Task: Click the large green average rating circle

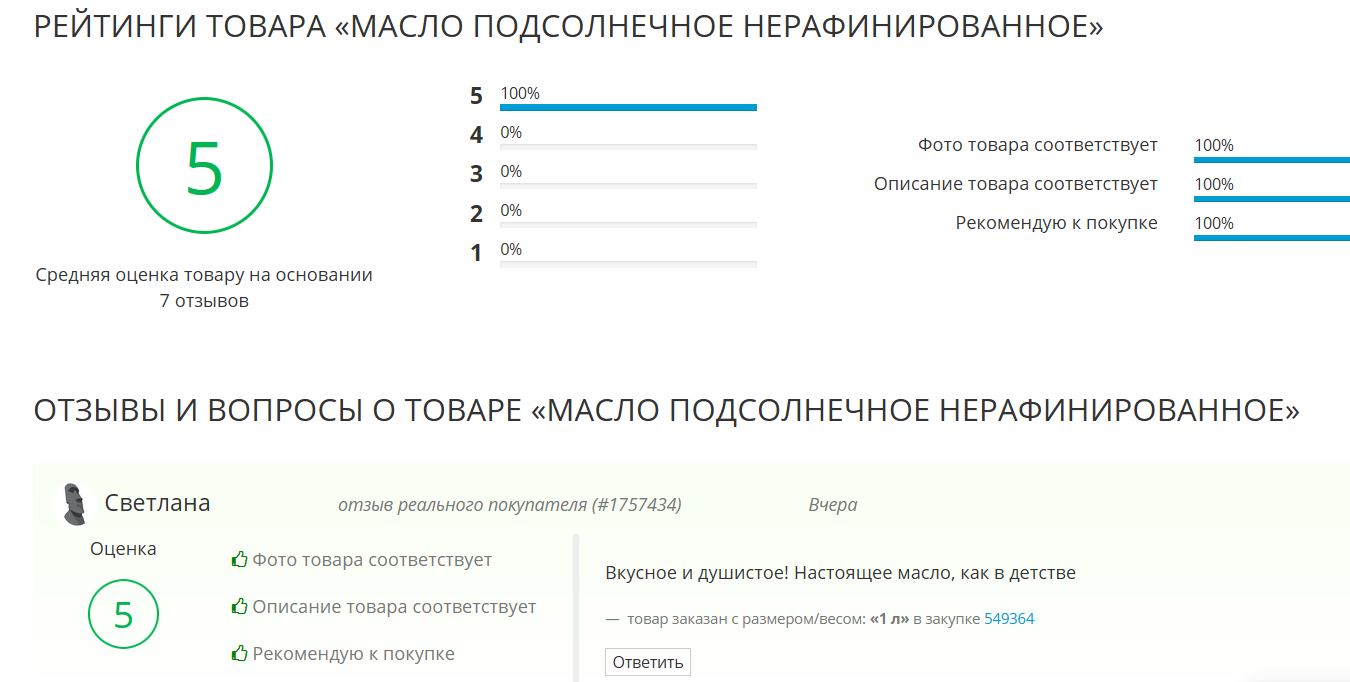Action: click(204, 166)
